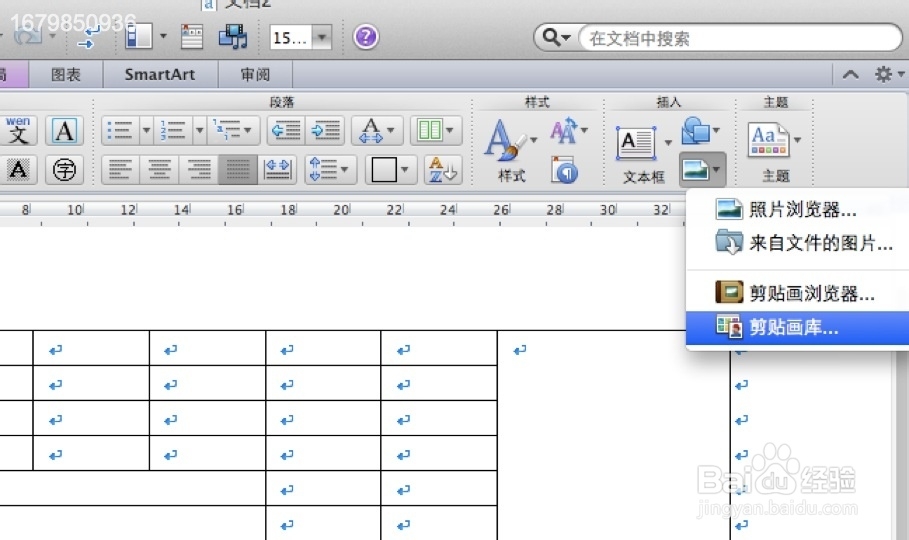Open the columns layout dropdown
The height and width of the screenshot is (540, 909).
(436, 131)
